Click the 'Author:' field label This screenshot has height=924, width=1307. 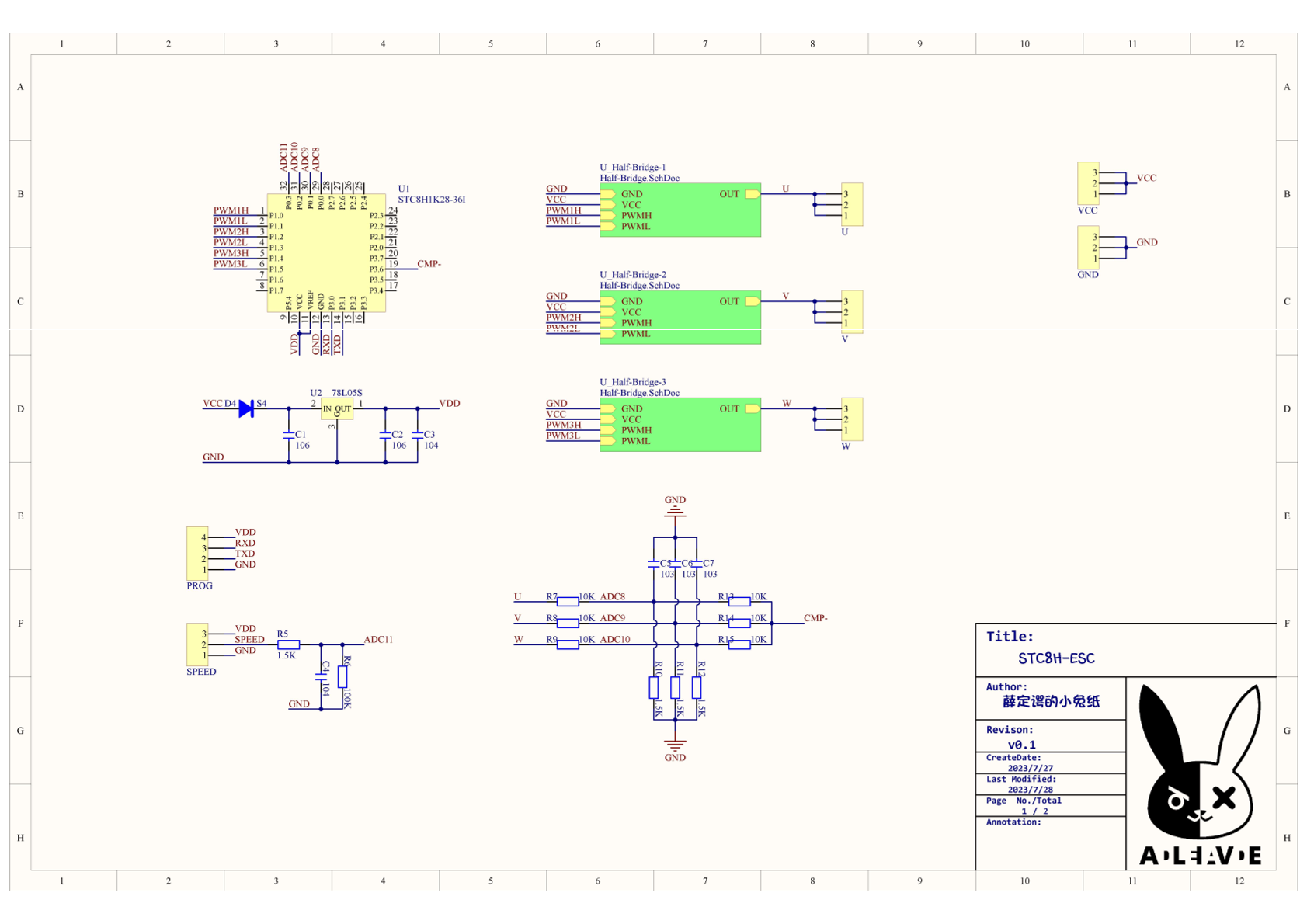coord(1006,686)
